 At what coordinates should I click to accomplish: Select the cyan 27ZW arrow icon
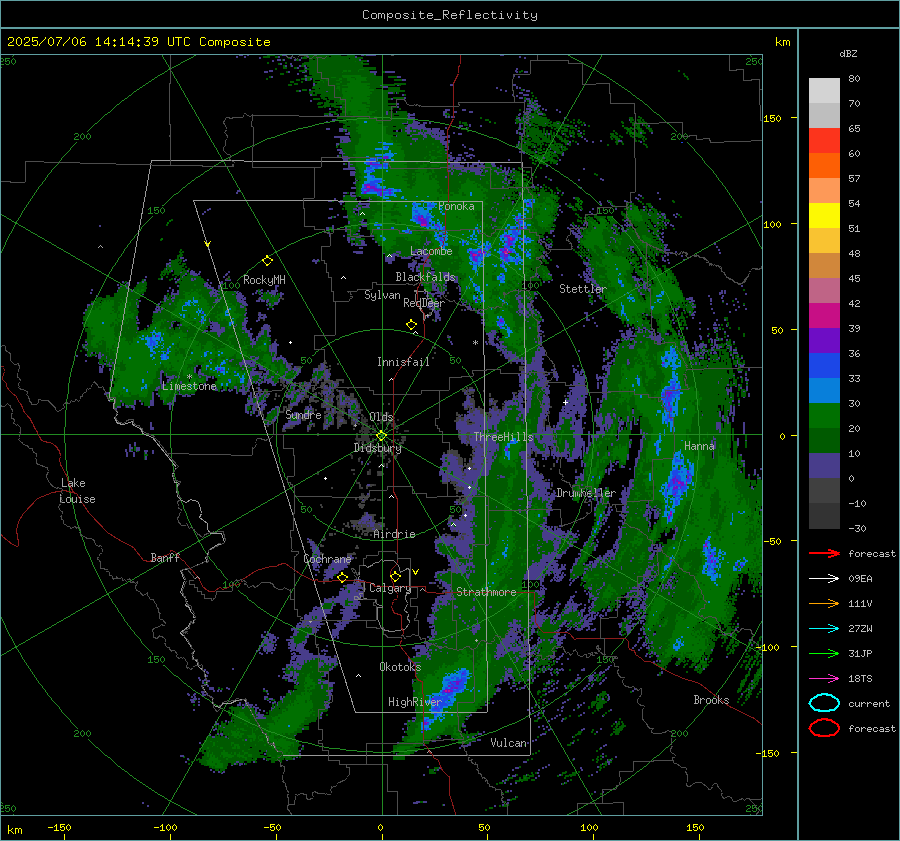coord(824,629)
